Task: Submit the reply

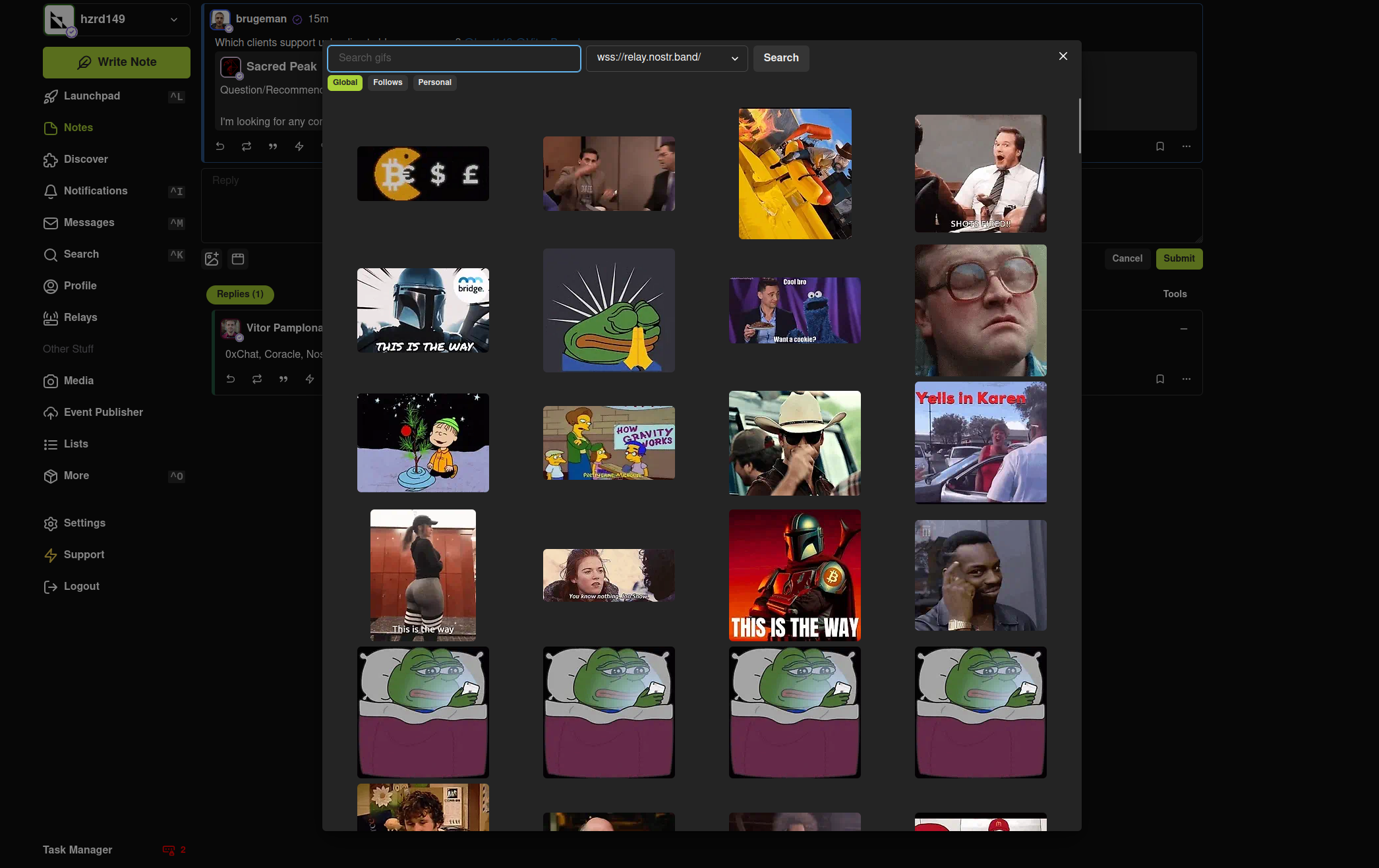Action: point(1179,259)
